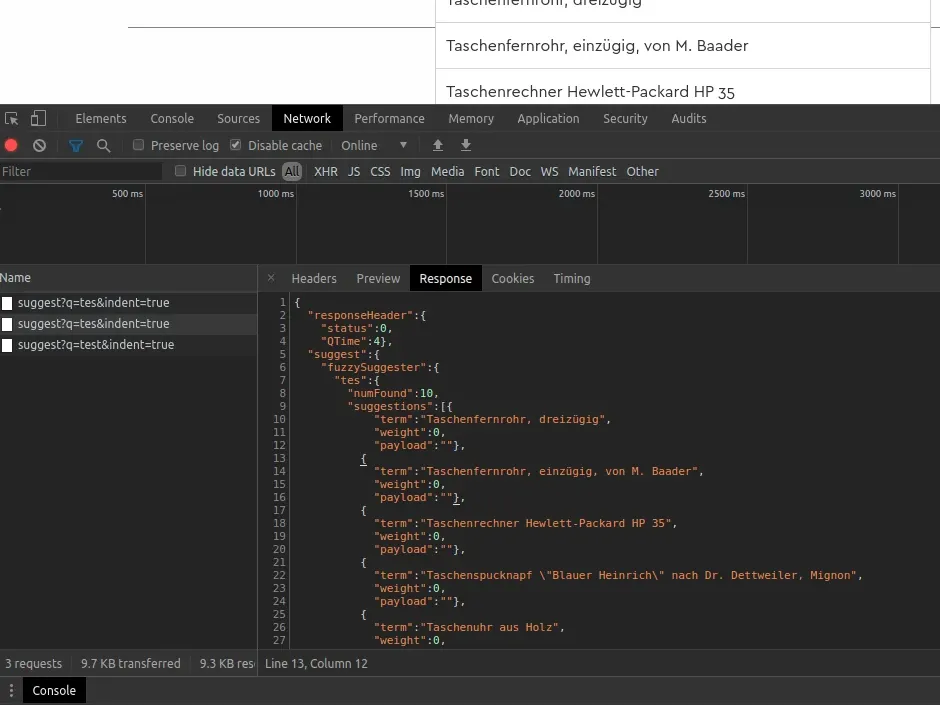Viewport: 940px width, 705px height.
Task: Select the inspect element cursor icon
Action: pyautogui.click(x=14, y=118)
